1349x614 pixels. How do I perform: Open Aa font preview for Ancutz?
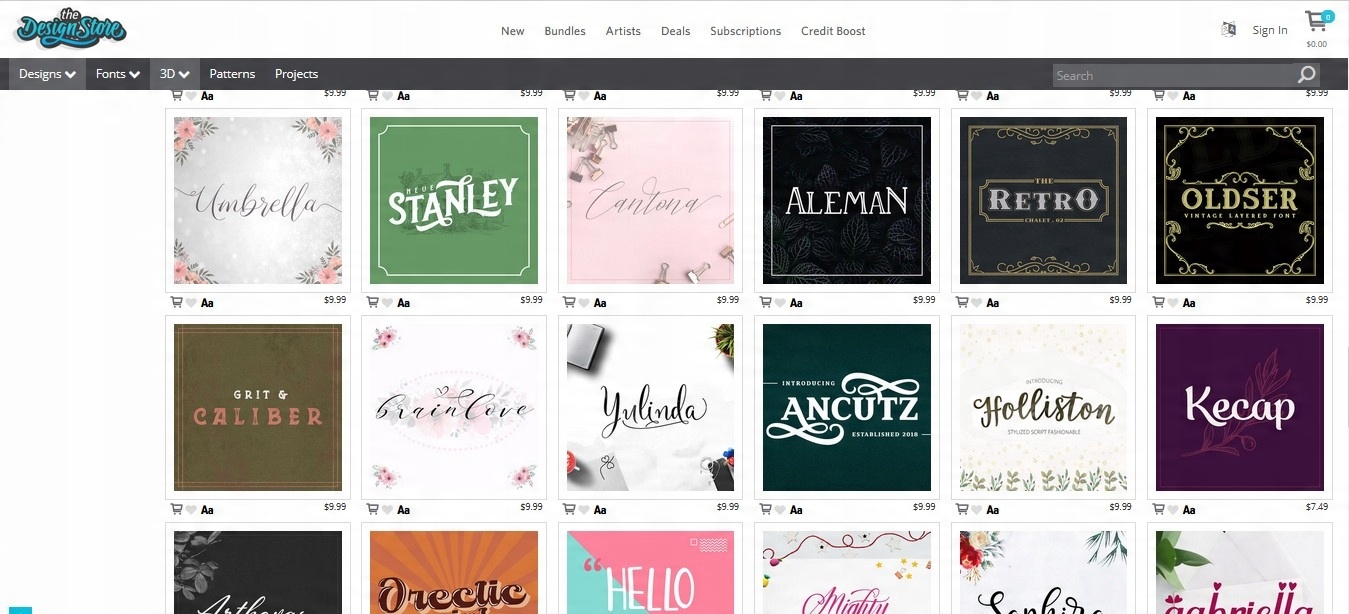tap(796, 510)
